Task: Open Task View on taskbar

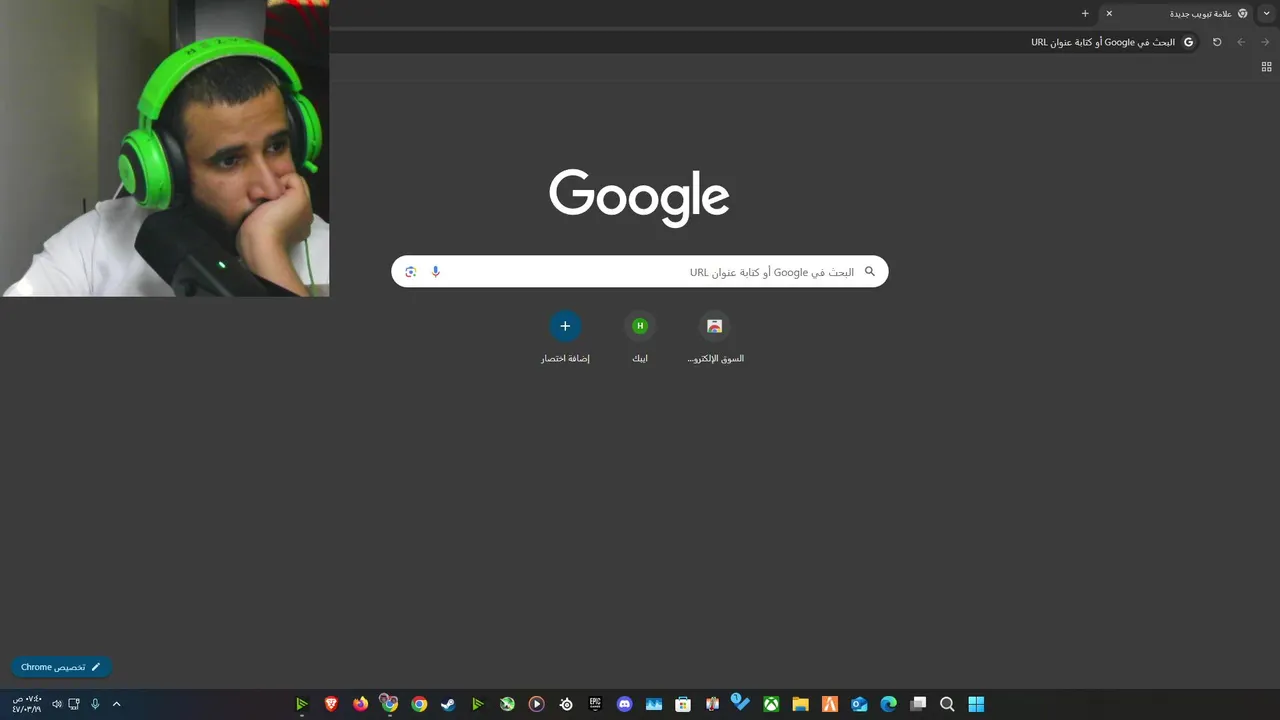Action: tap(918, 704)
